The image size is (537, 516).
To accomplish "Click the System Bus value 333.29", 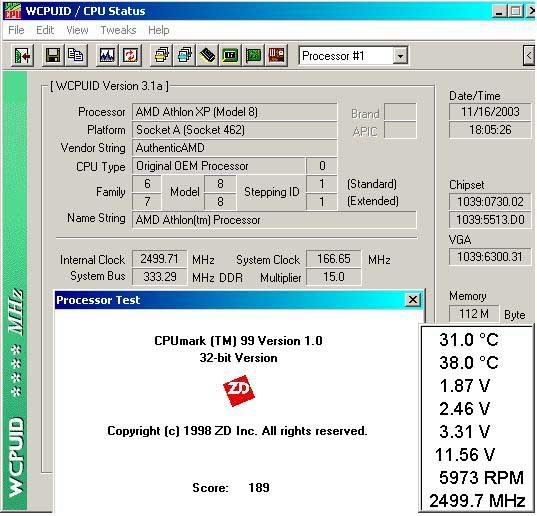I will pyautogui.click(x=160, y=277).
